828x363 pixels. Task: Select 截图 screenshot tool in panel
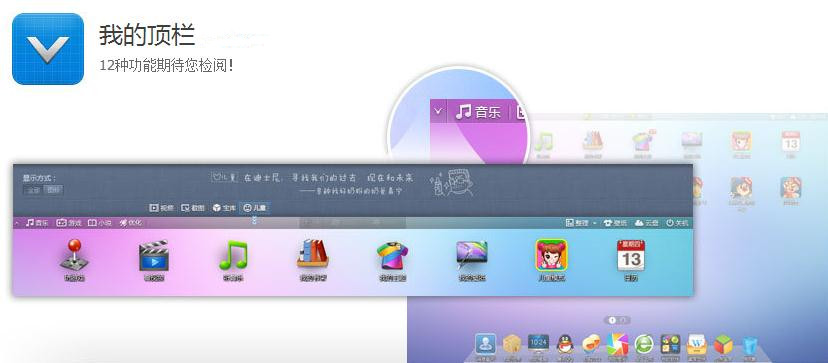click(193, 208)
